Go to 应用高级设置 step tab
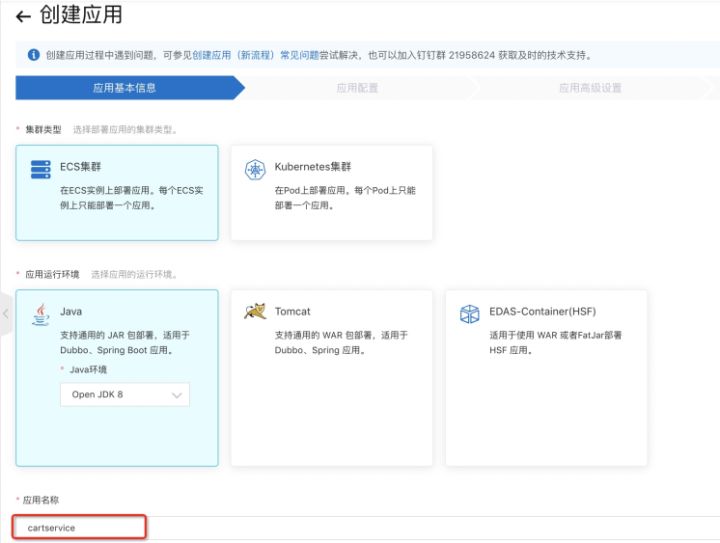The image size is (720, 543). coord(591,88)
